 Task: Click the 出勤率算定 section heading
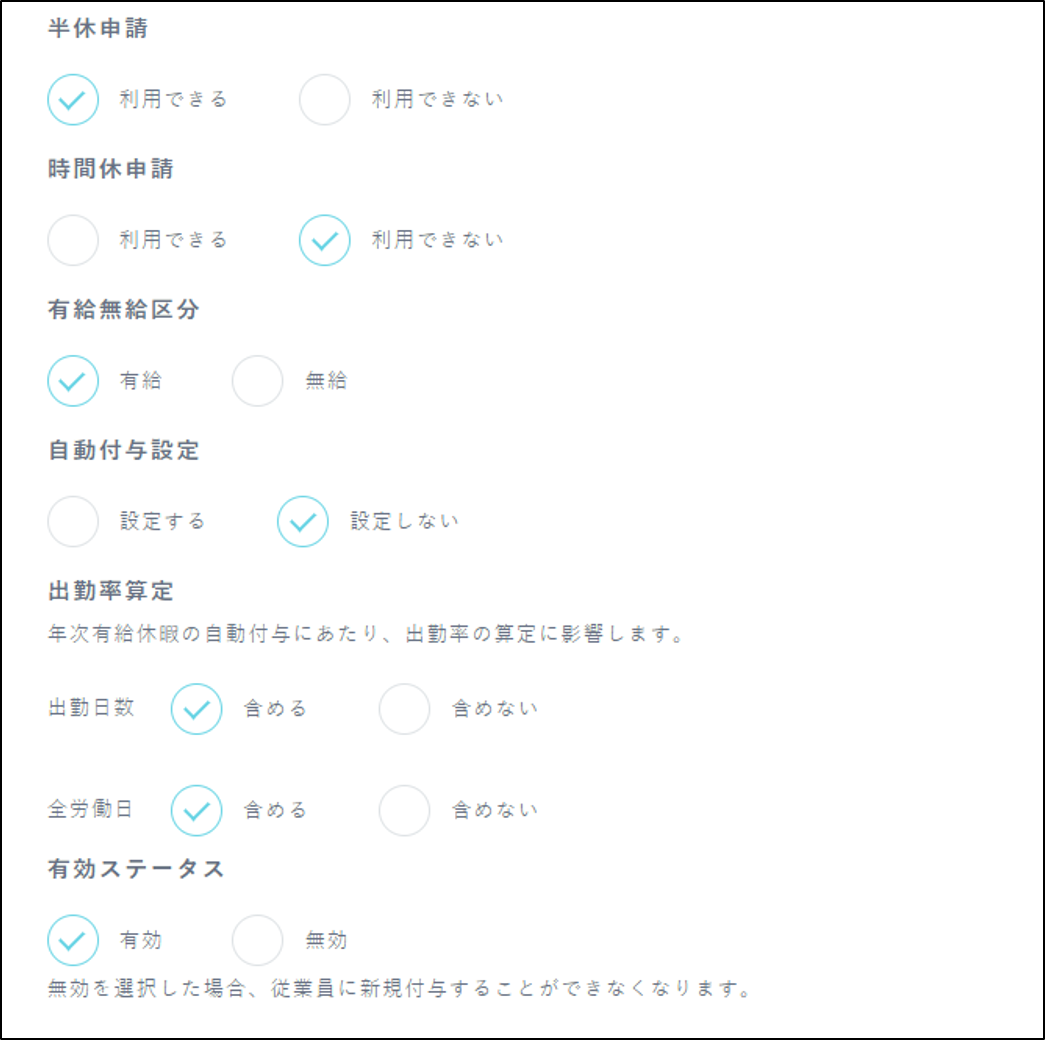[110, 591]
